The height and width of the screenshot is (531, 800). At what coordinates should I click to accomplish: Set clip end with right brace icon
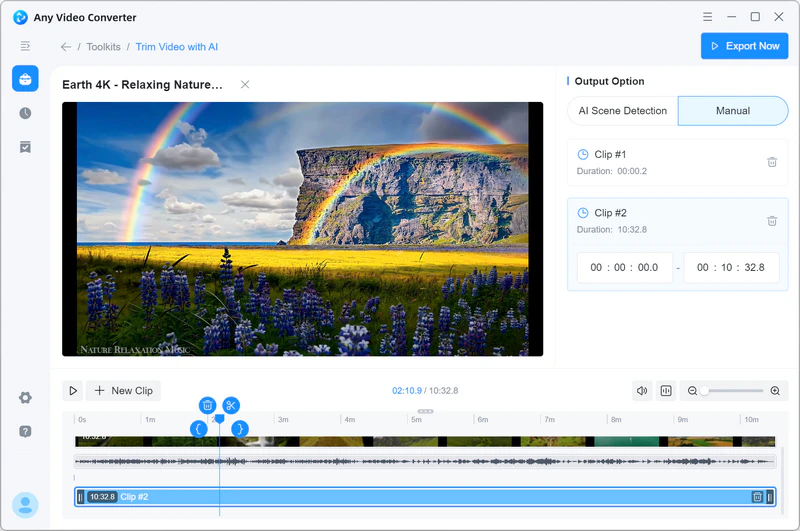click(x=240, y=428)
